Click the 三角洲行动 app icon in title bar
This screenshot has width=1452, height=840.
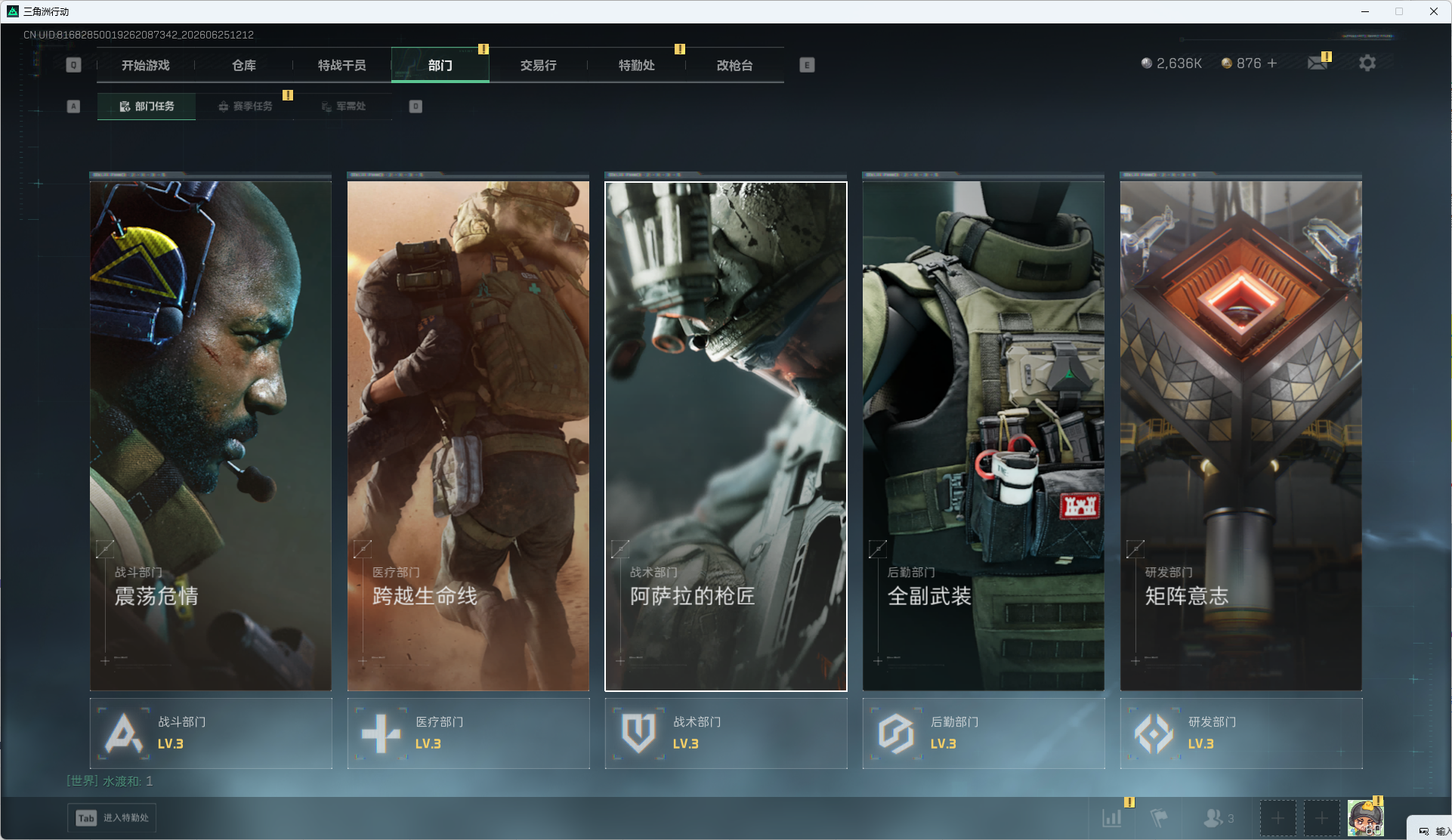[x=13, y=11]
